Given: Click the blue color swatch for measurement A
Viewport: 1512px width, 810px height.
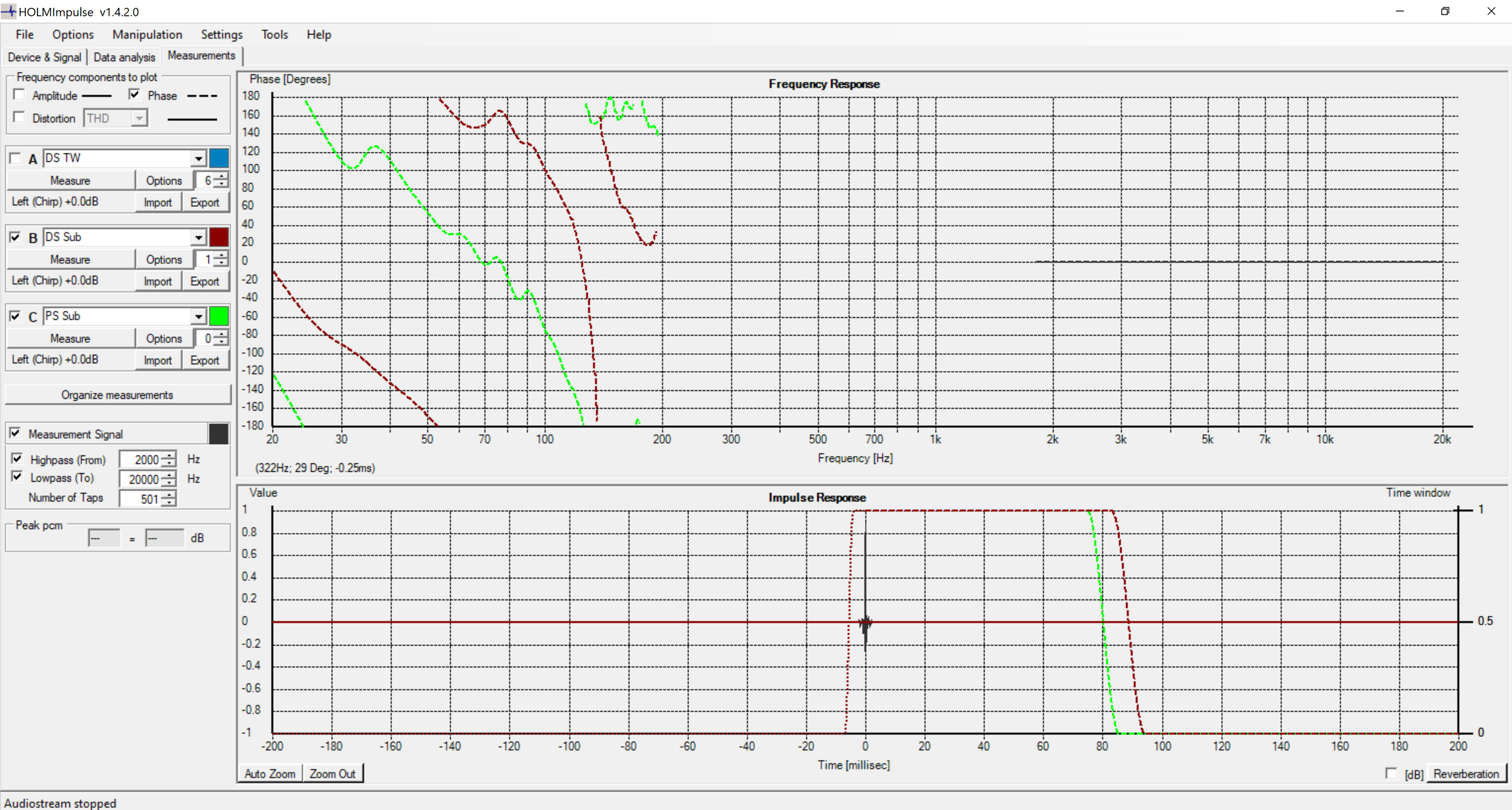Looking at the screenshot, I should click(218, 158).
